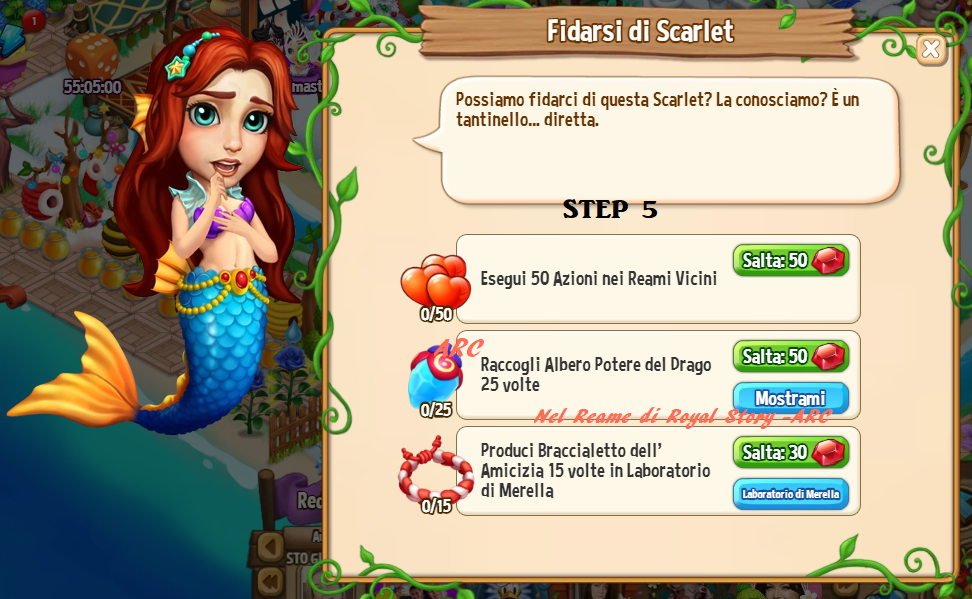This screenshot has width=972, height=599.
Task: Click the Mostrami button
Action: tap(790, 397)
